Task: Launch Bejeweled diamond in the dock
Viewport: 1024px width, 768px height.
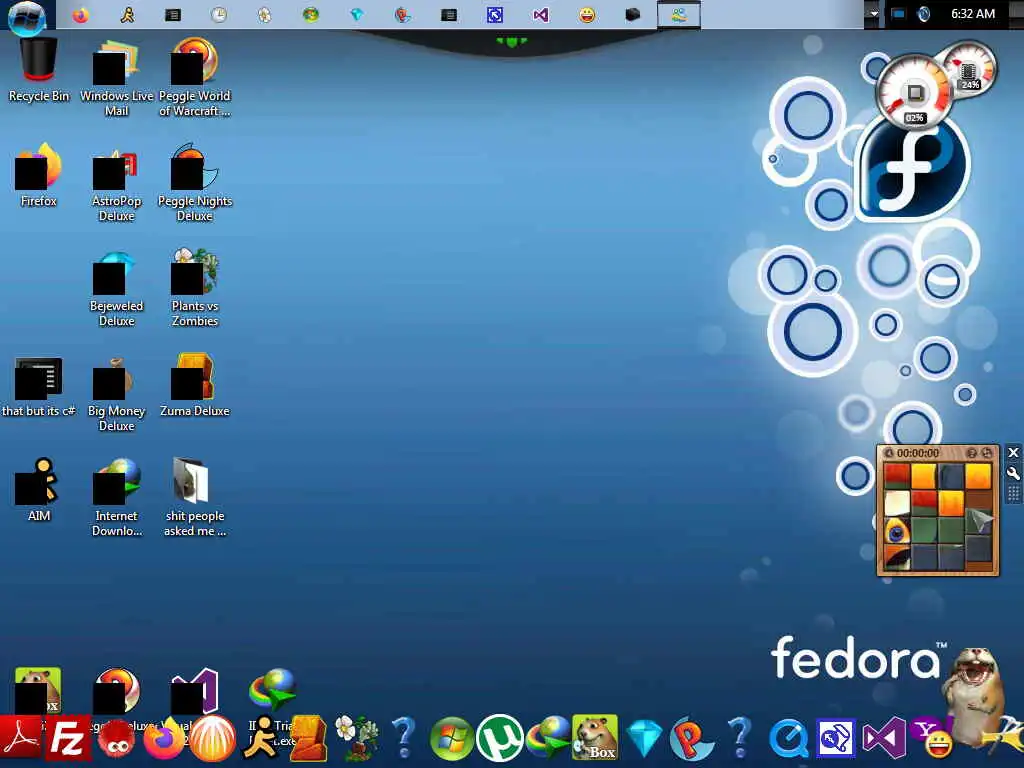Action: click(x=643, y=739)
